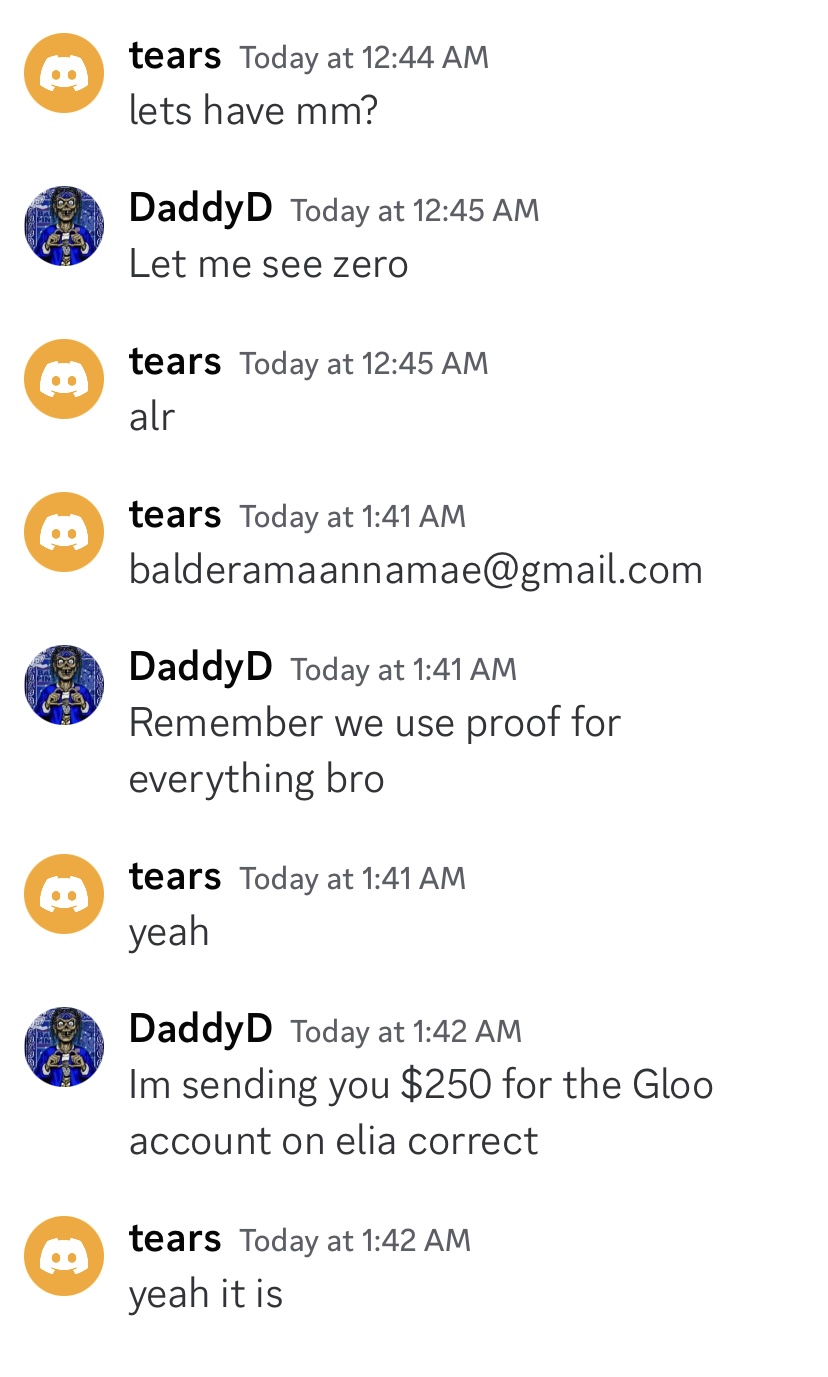This screenshot has width=828, height=1377.
Task: Tap username 'tears' above 'yeah it is'
Action: 175,1238
